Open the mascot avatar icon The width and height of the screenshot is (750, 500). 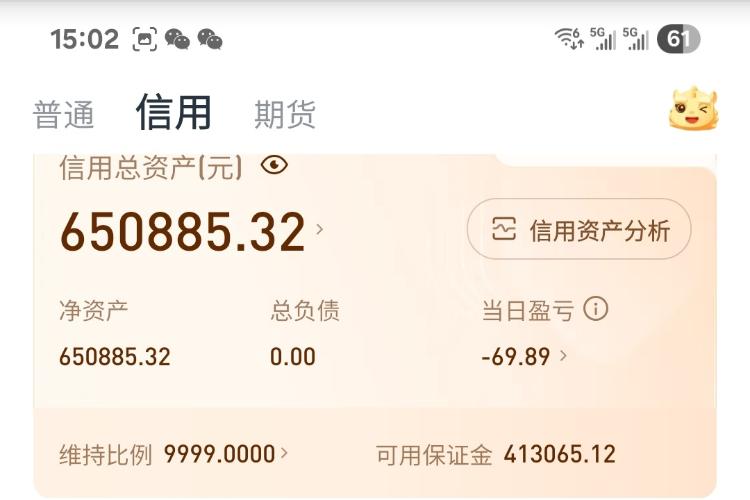[x=693, y=108]
